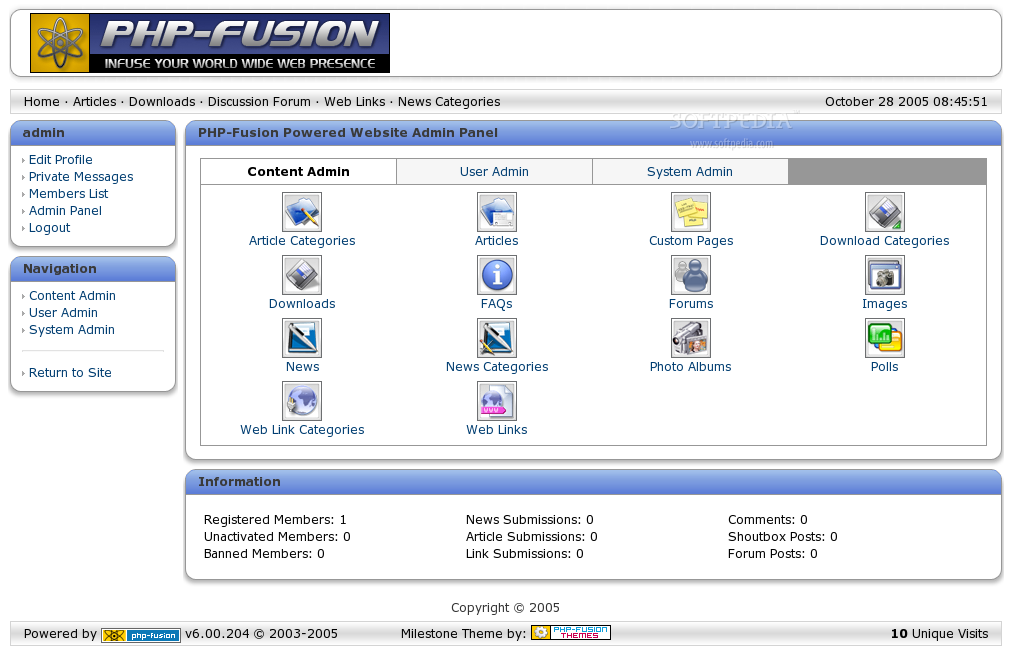Switch to the User Admin tab
The image size is (1012, 666).
pos(494,172)
